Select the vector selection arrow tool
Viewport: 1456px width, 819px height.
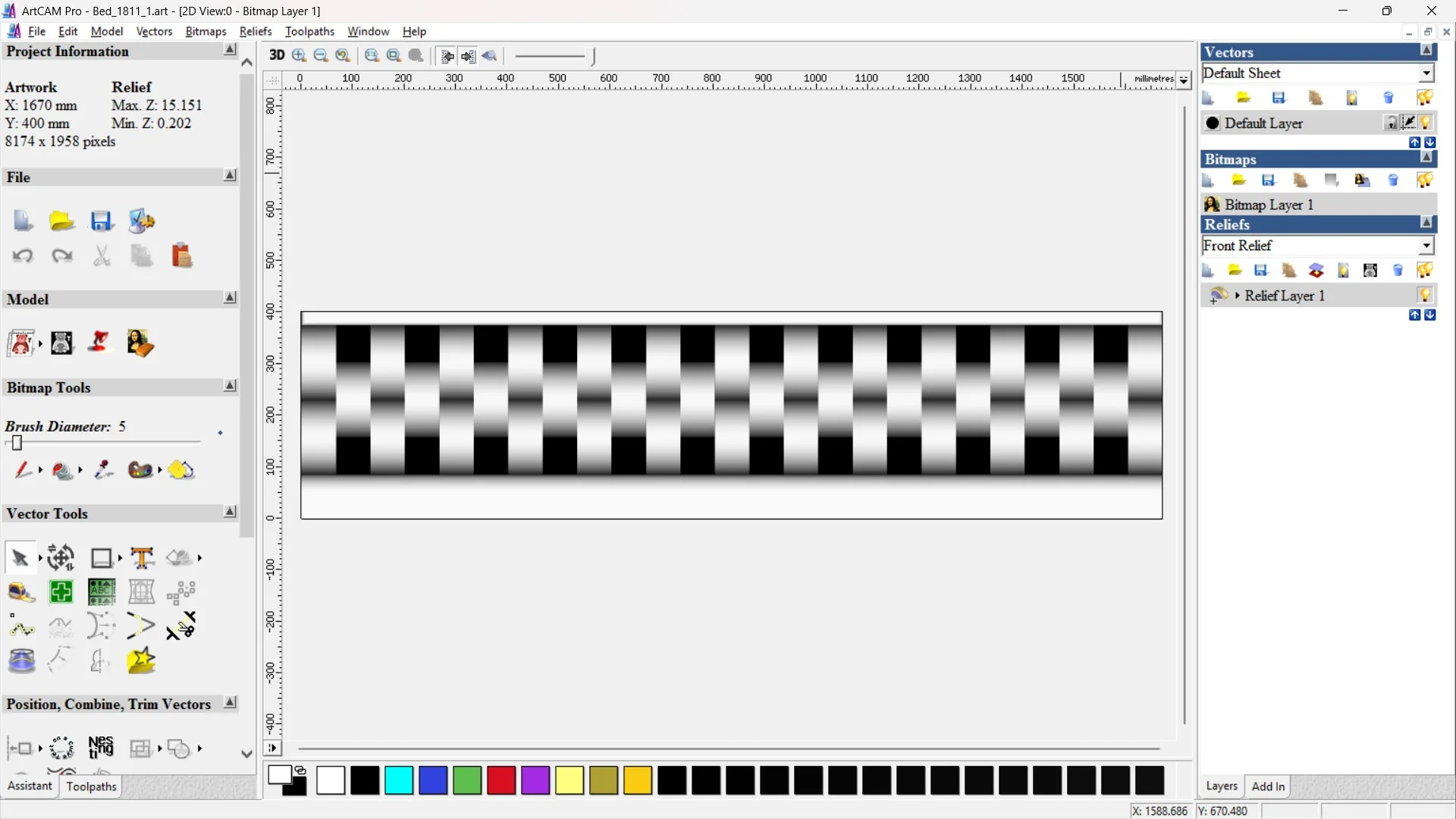[20, 559]
